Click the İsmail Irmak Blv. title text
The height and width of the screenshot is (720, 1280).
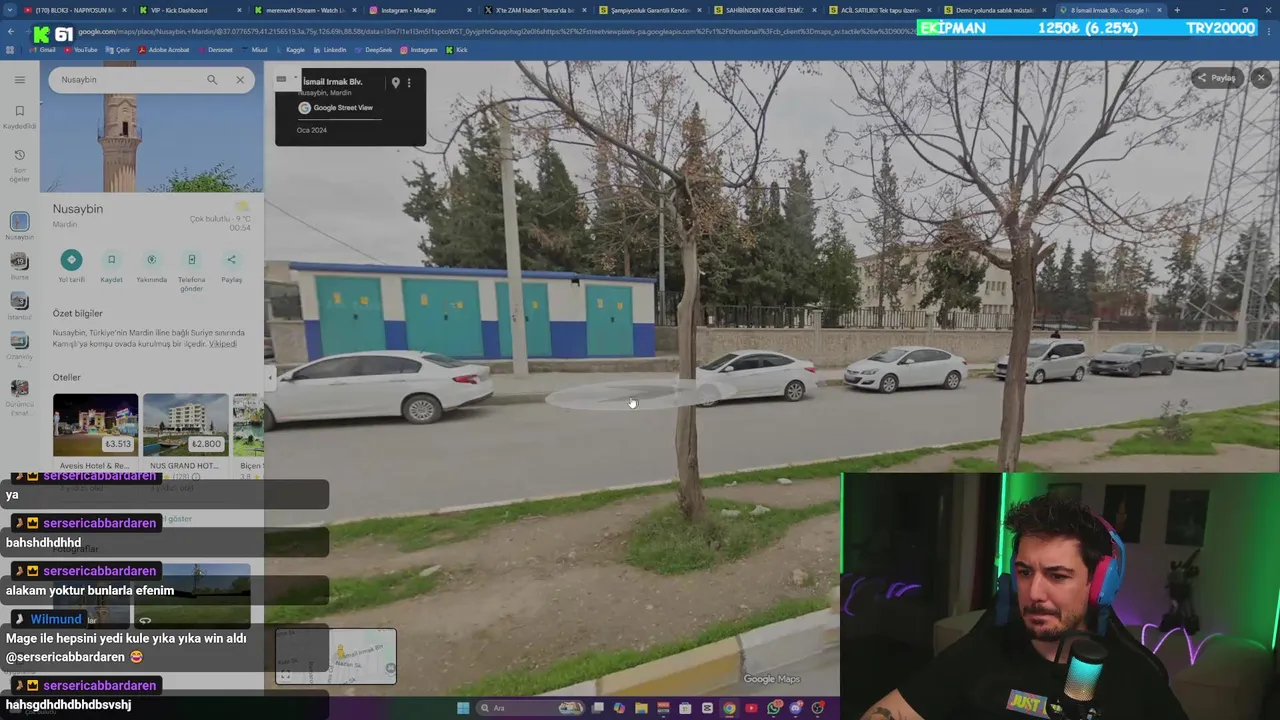[333, 82]
